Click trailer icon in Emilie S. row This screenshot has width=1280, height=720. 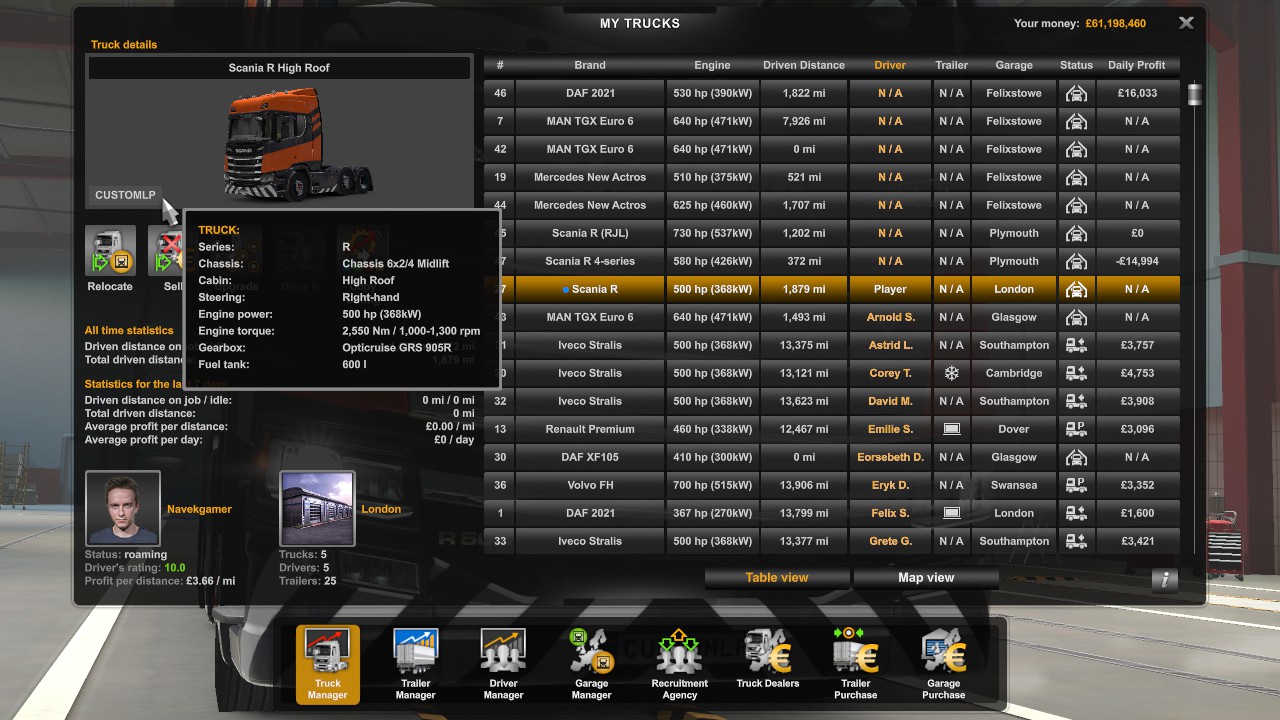coord(952,429)
